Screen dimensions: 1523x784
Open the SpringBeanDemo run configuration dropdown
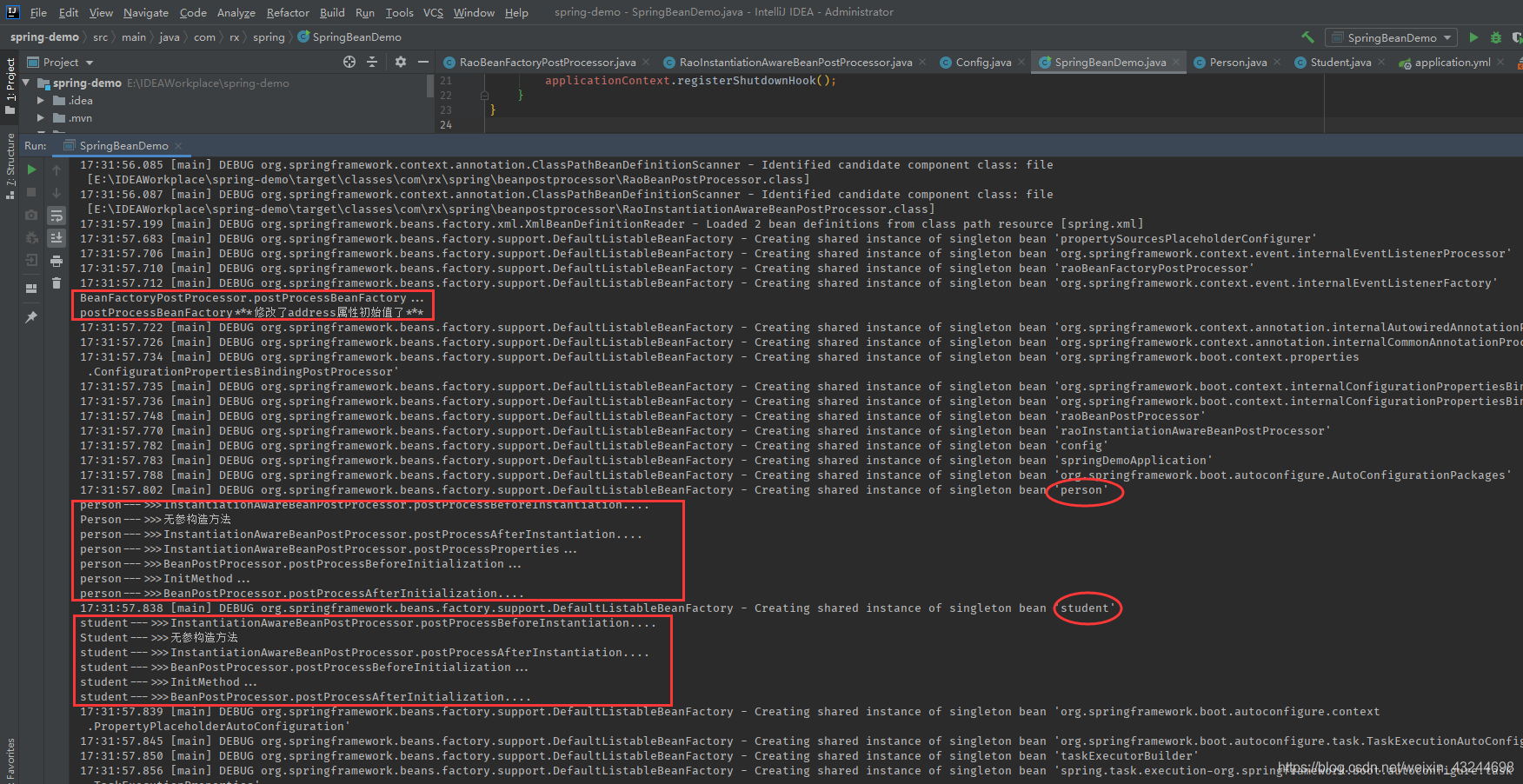coord(1391,37)
